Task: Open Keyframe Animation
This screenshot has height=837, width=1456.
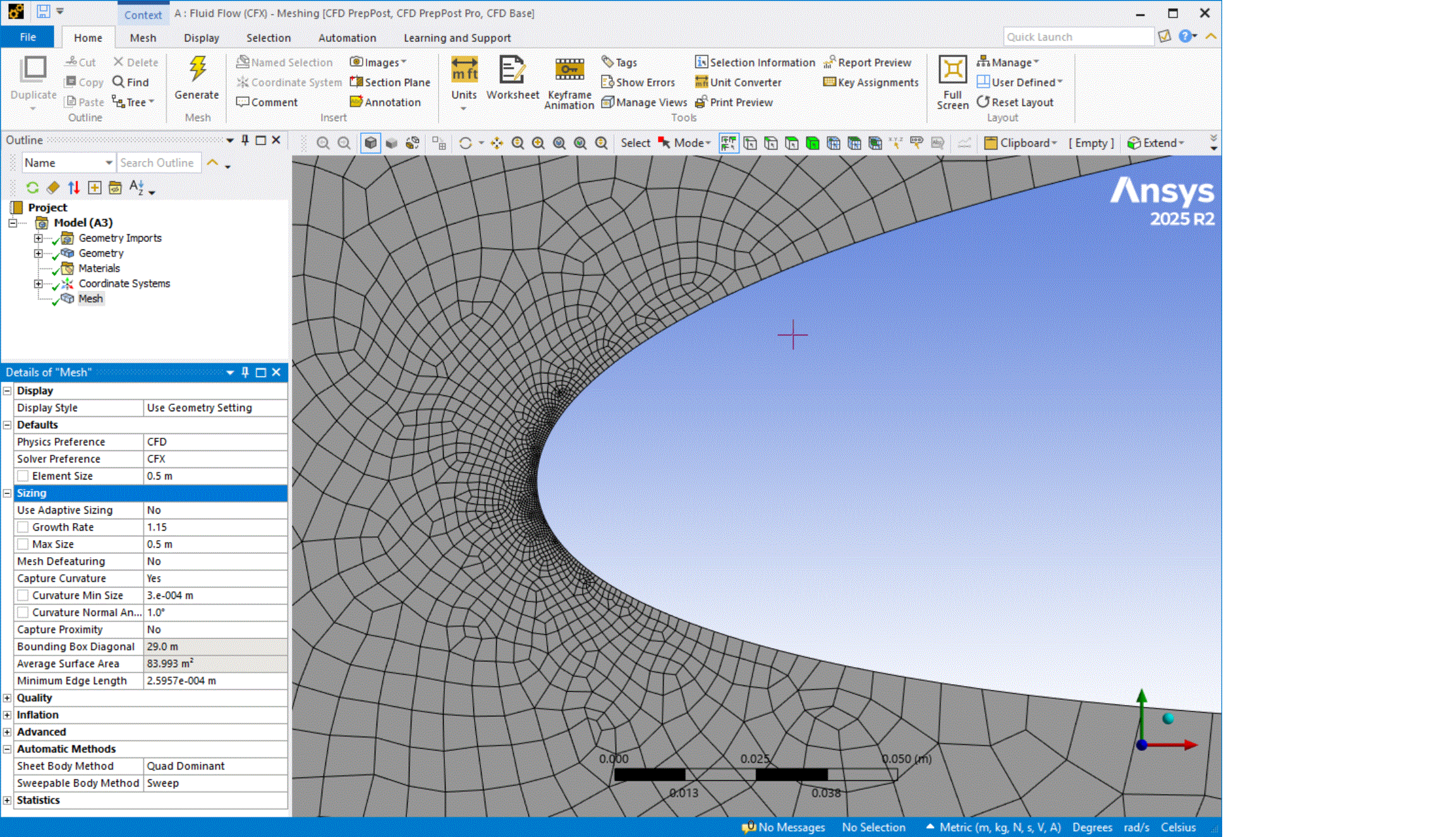Action: pos(569,82)
